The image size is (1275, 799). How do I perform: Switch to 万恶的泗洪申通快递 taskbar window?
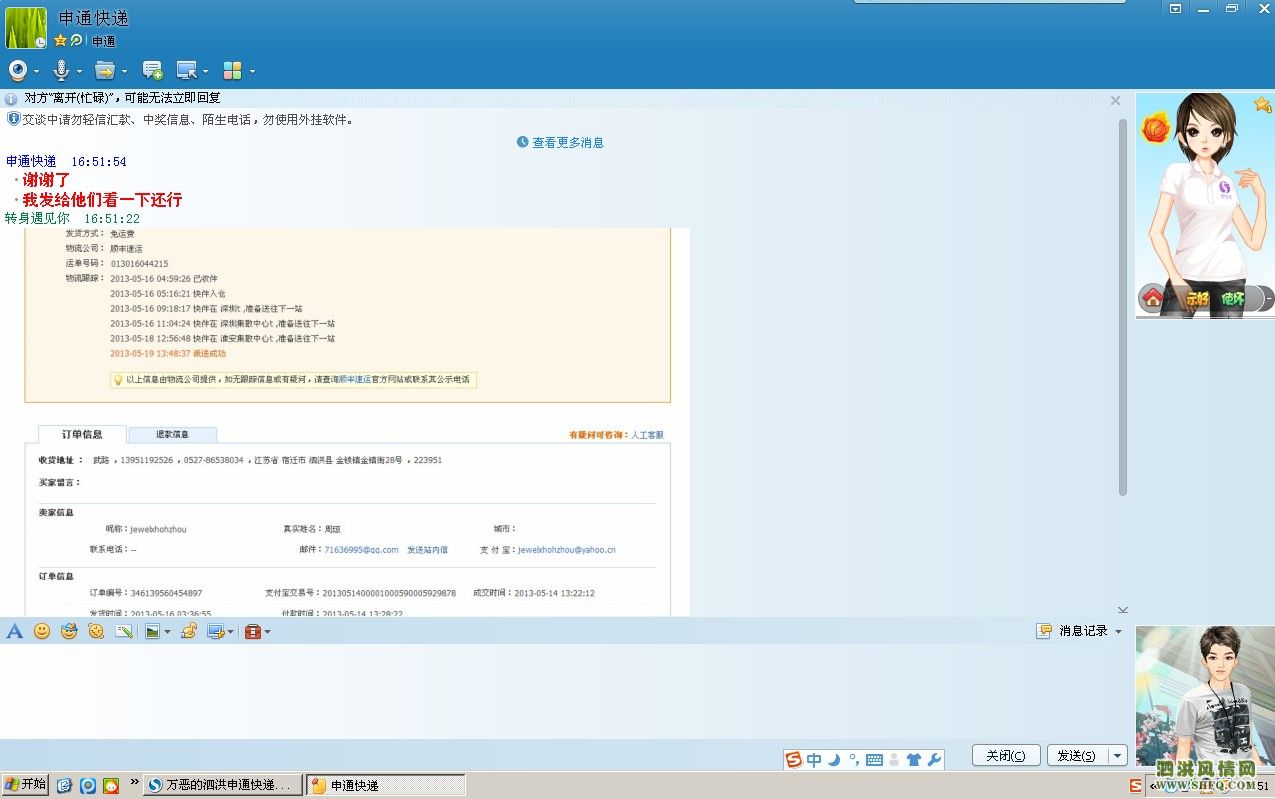[222, 785]
